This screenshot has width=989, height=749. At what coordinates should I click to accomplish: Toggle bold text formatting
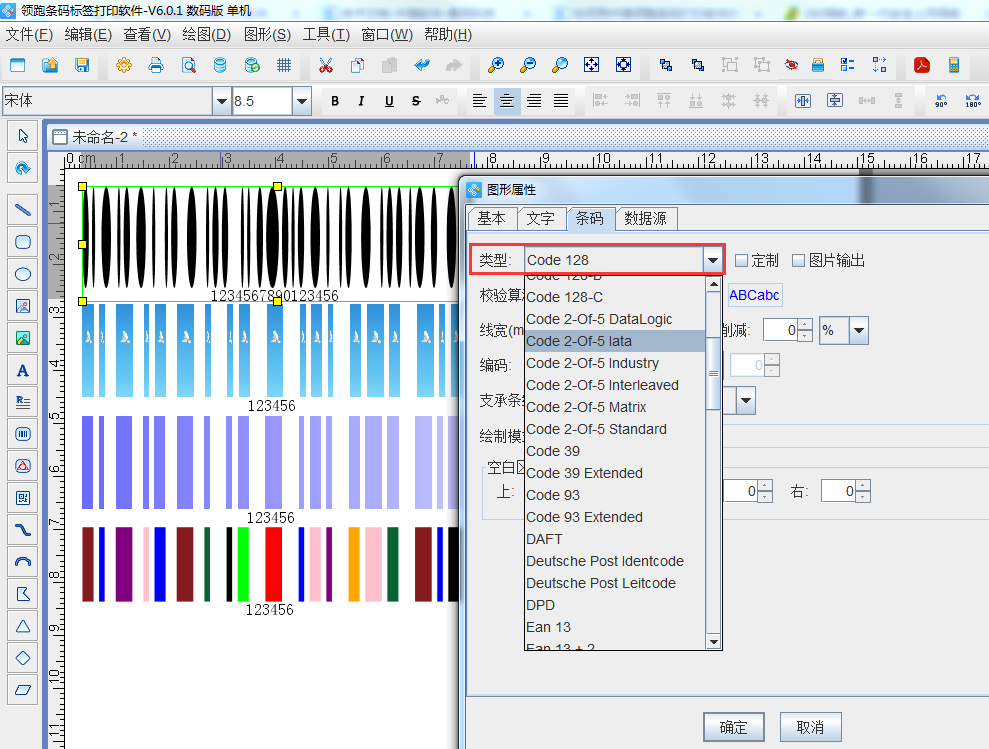tap(335, 101)
